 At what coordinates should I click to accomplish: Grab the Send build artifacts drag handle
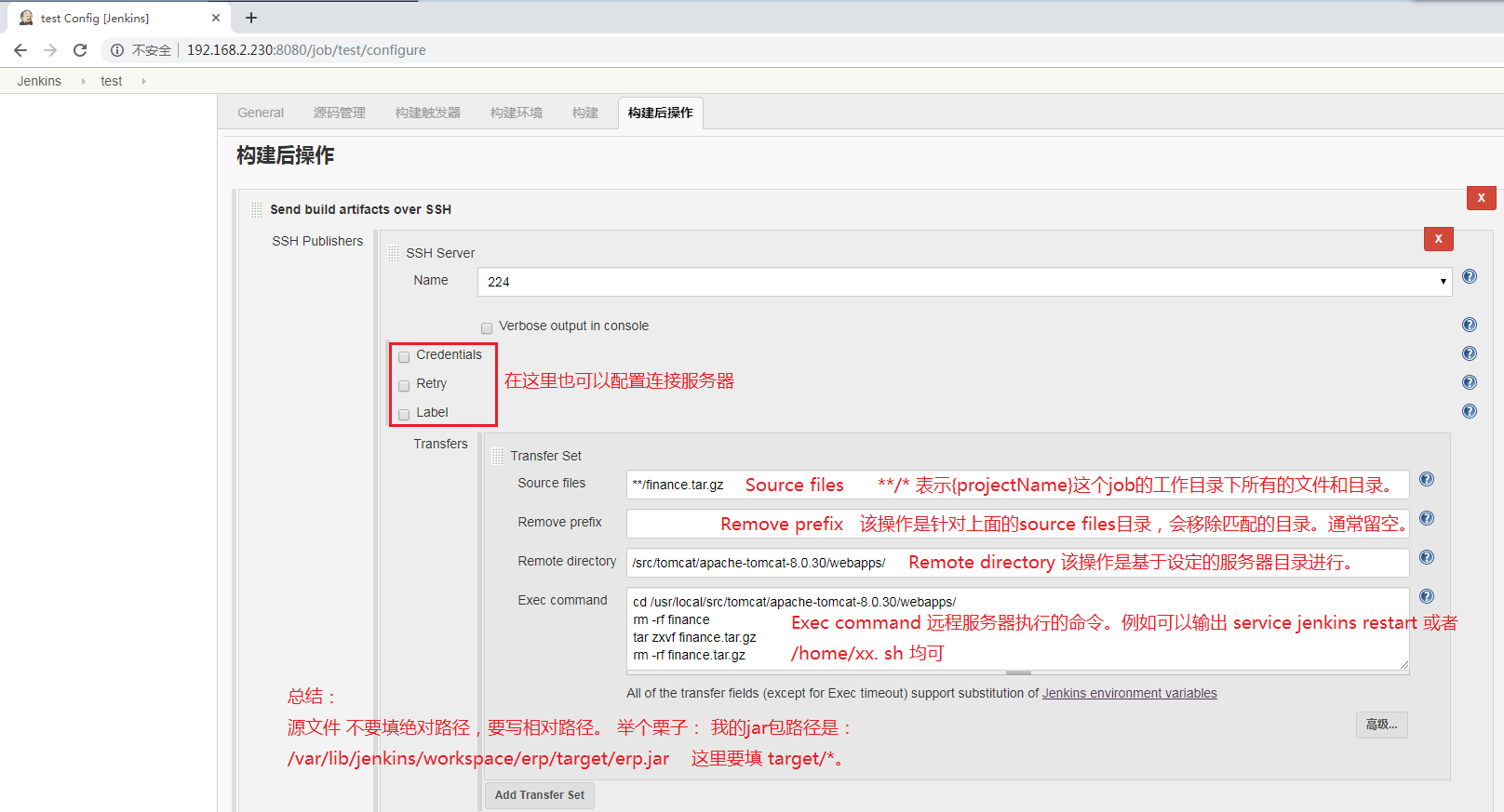pos(257,209)
